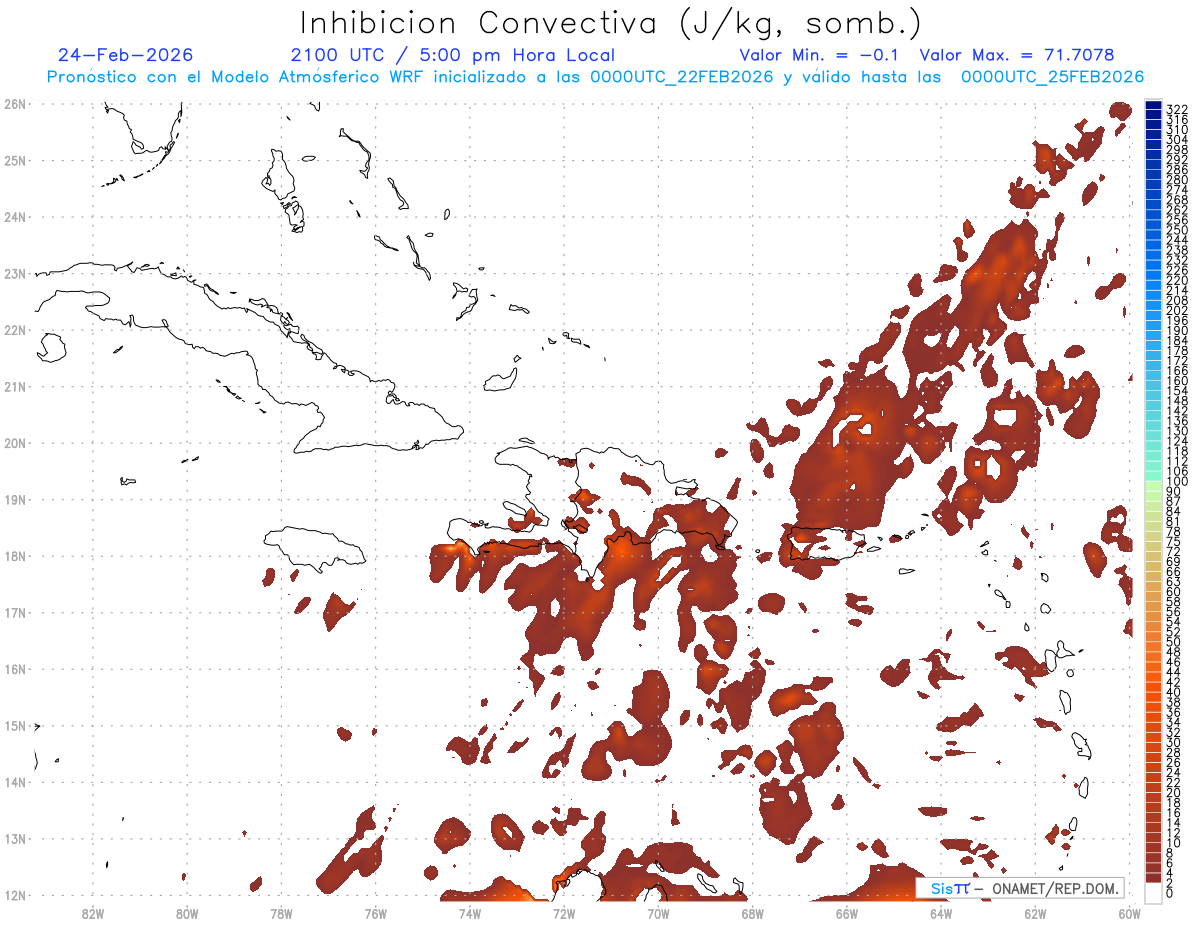Click the "18N" latitude axis label
Viewport: 1200px width, 927px height.
point(14,556)
